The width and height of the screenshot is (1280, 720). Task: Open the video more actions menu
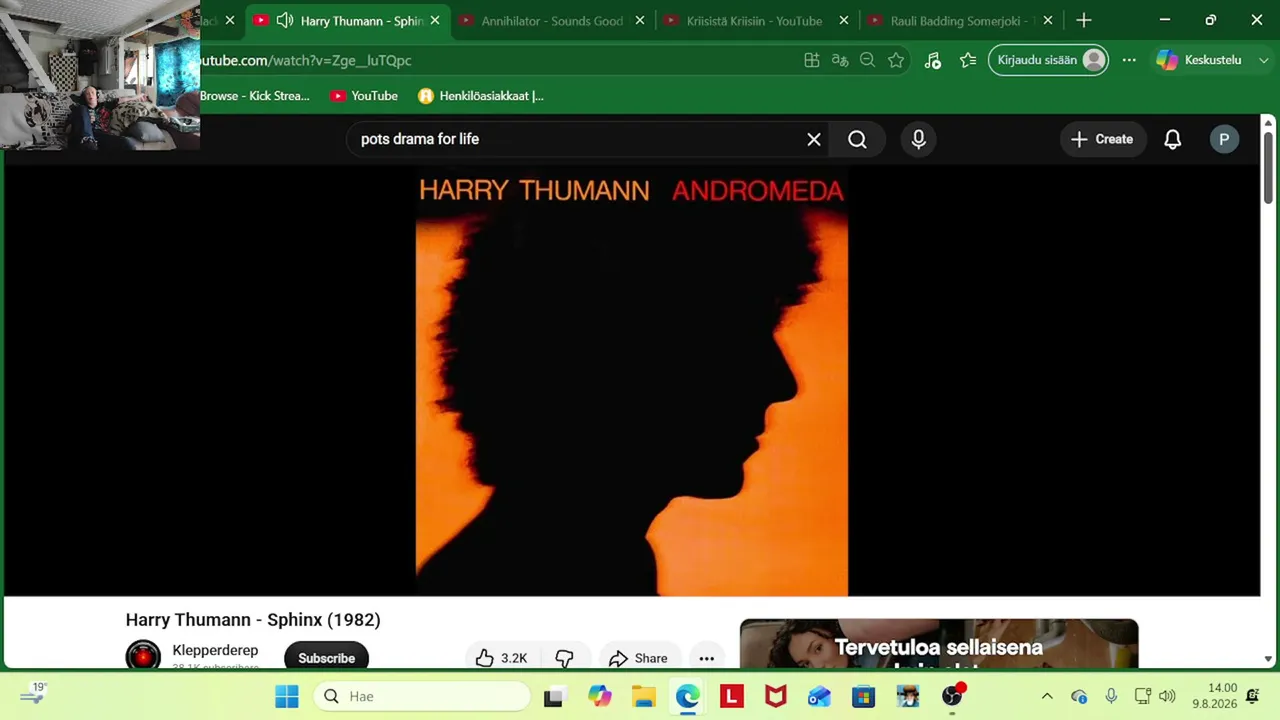[707, 657]
